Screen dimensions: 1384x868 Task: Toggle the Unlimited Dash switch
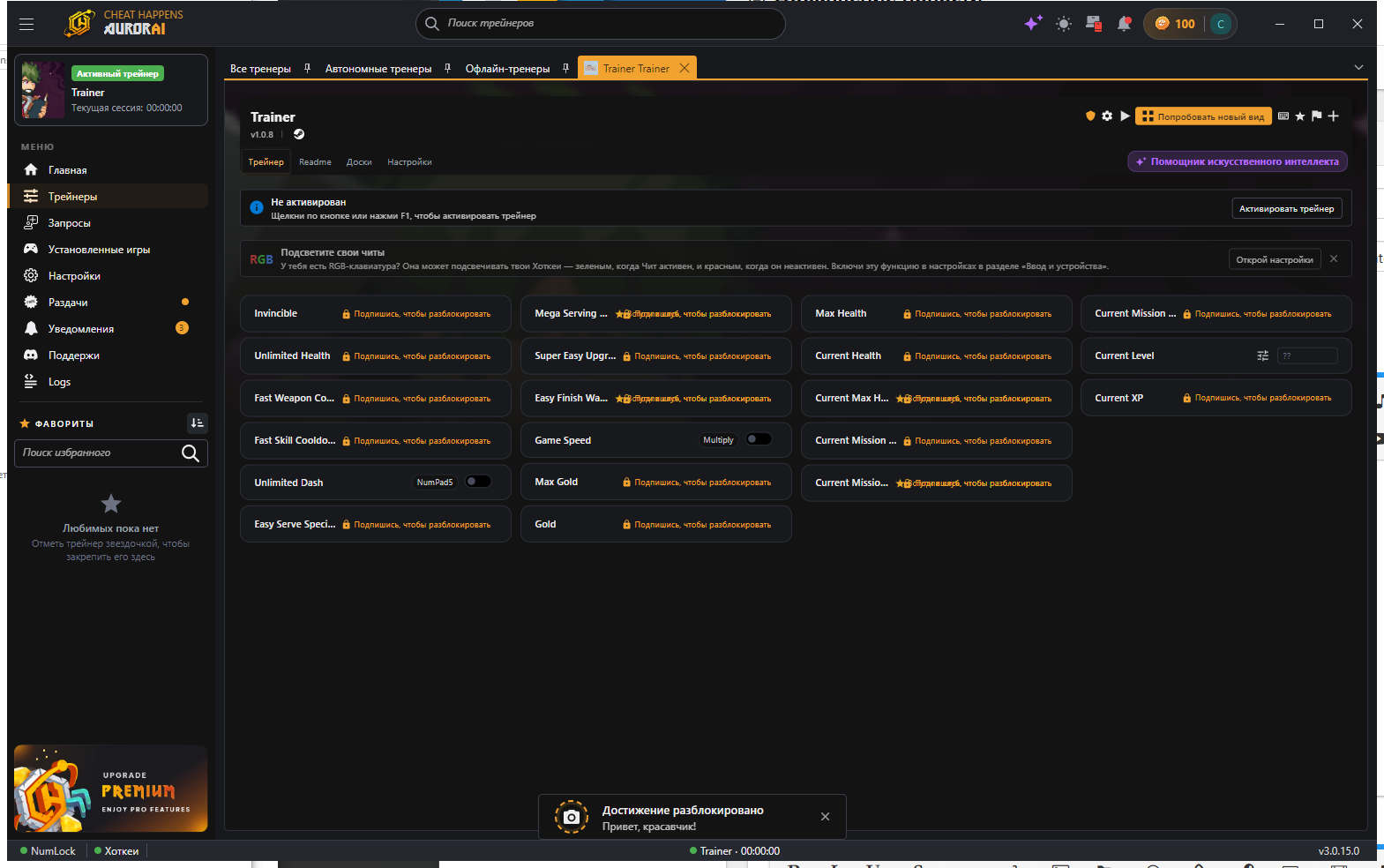[478, 482]
